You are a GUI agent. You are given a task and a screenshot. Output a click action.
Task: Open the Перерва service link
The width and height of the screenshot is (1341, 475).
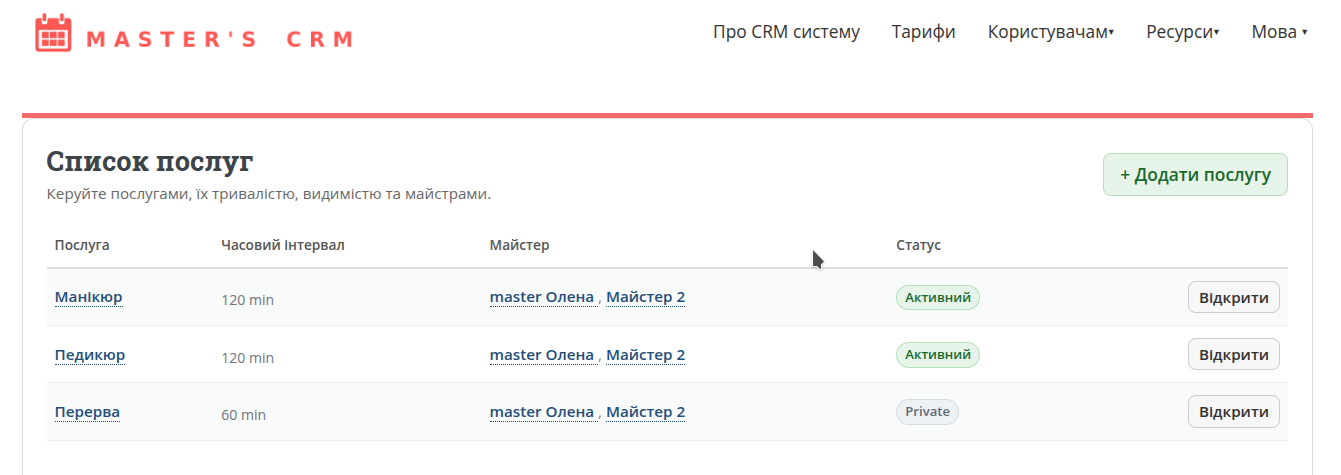pos(87,412)
